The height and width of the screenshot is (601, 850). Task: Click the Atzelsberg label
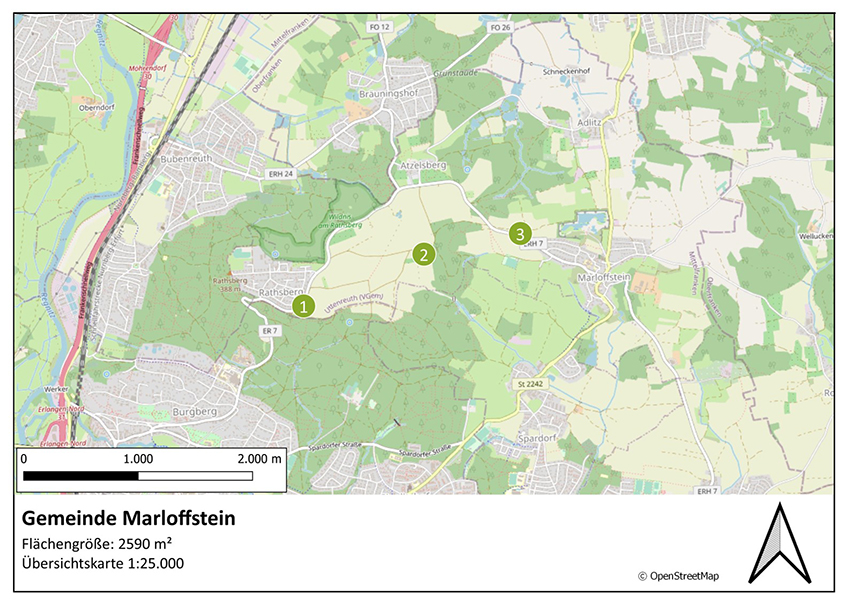point(423,165)
